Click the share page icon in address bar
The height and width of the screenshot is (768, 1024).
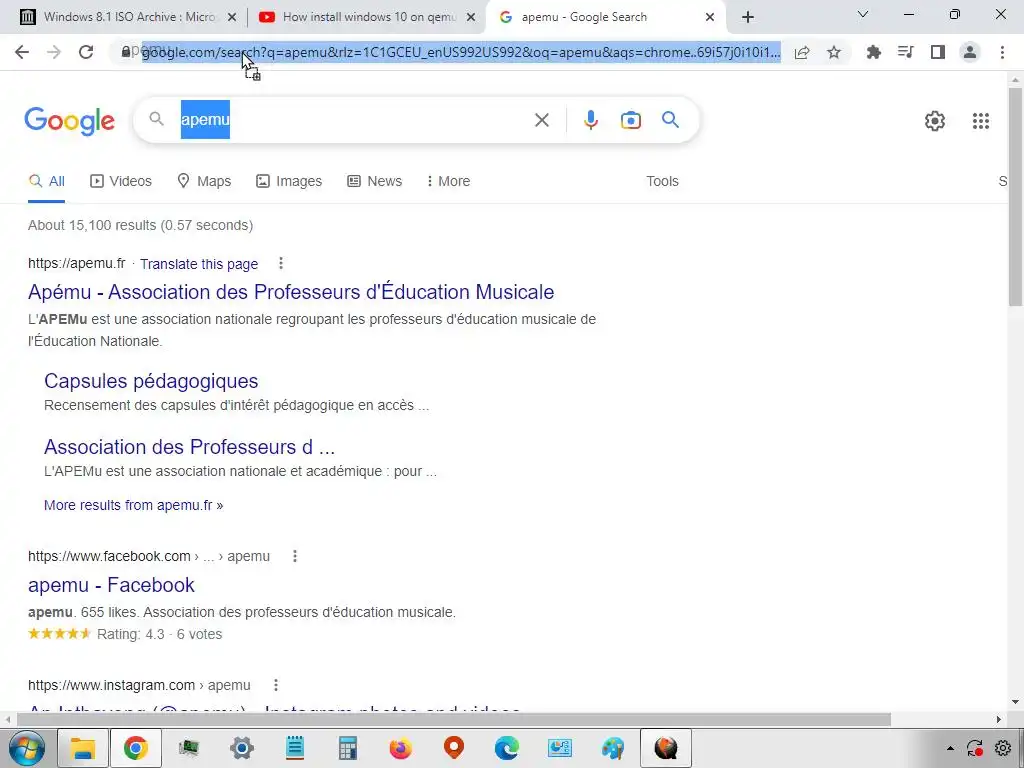tap(802, 52)
